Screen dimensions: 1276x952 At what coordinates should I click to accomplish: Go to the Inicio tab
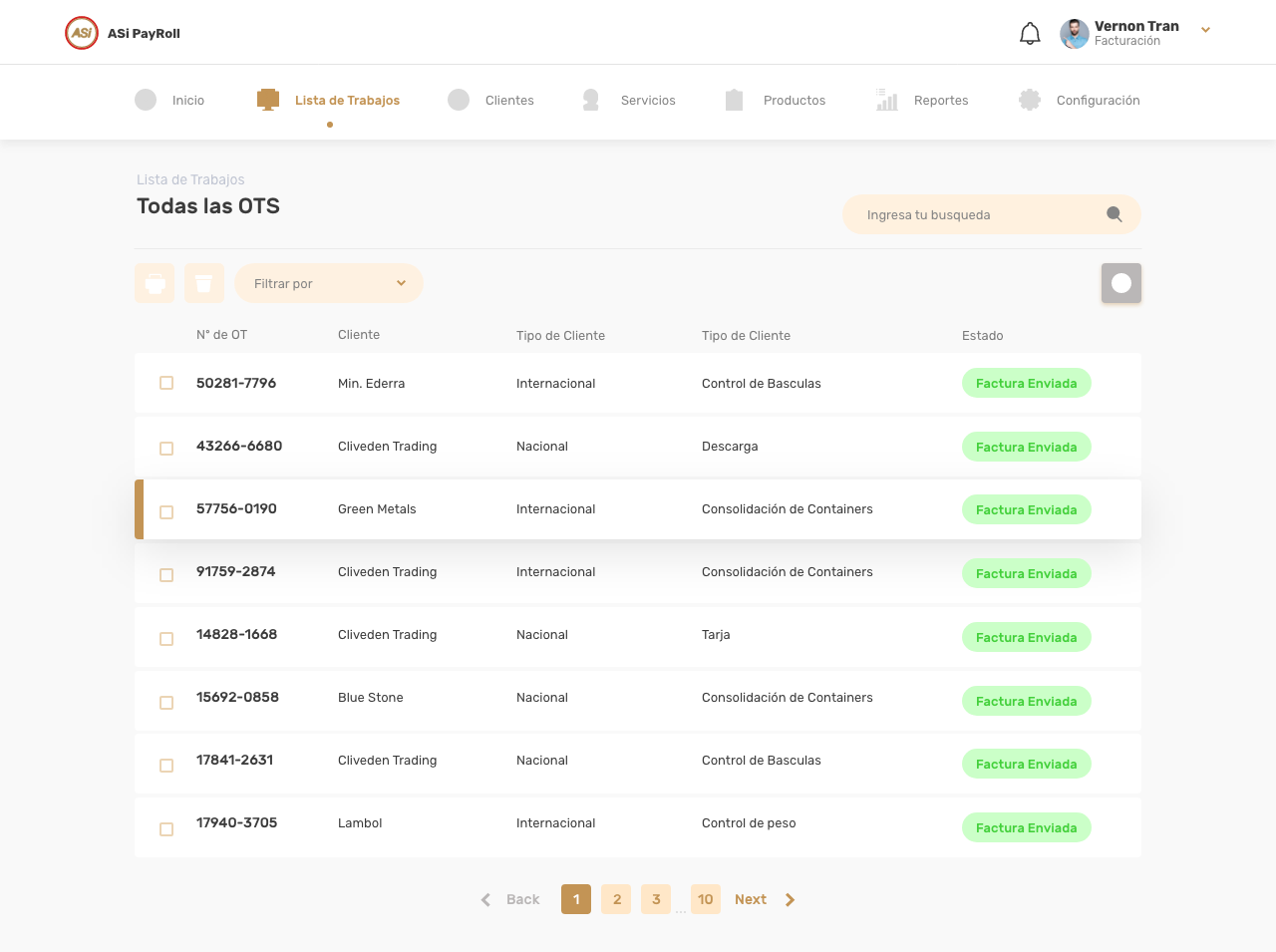coord(188,101)
